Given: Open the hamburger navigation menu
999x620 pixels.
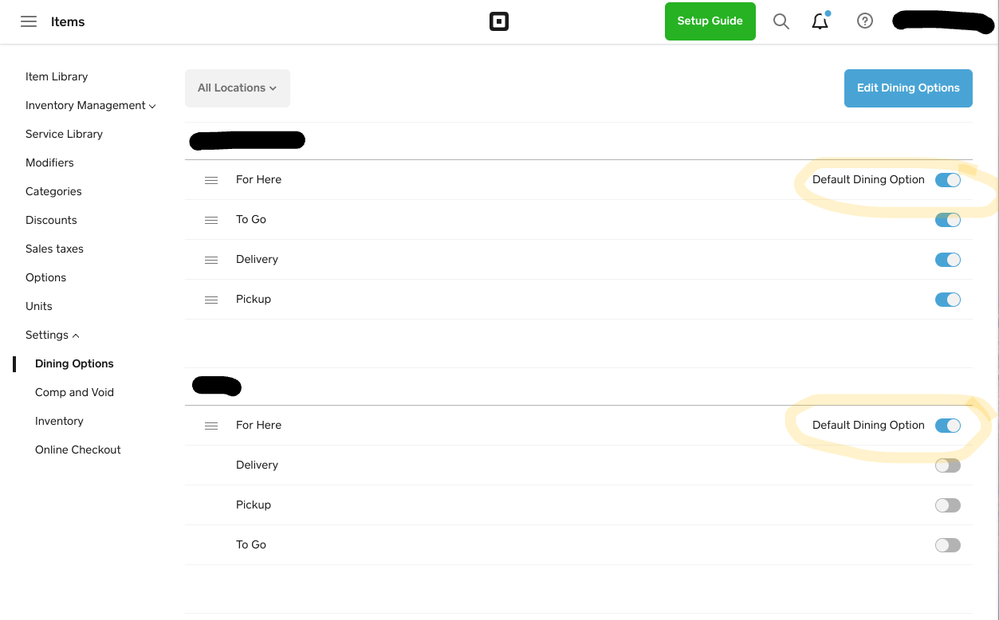Looking at the screenshot, I should (29, 22).
